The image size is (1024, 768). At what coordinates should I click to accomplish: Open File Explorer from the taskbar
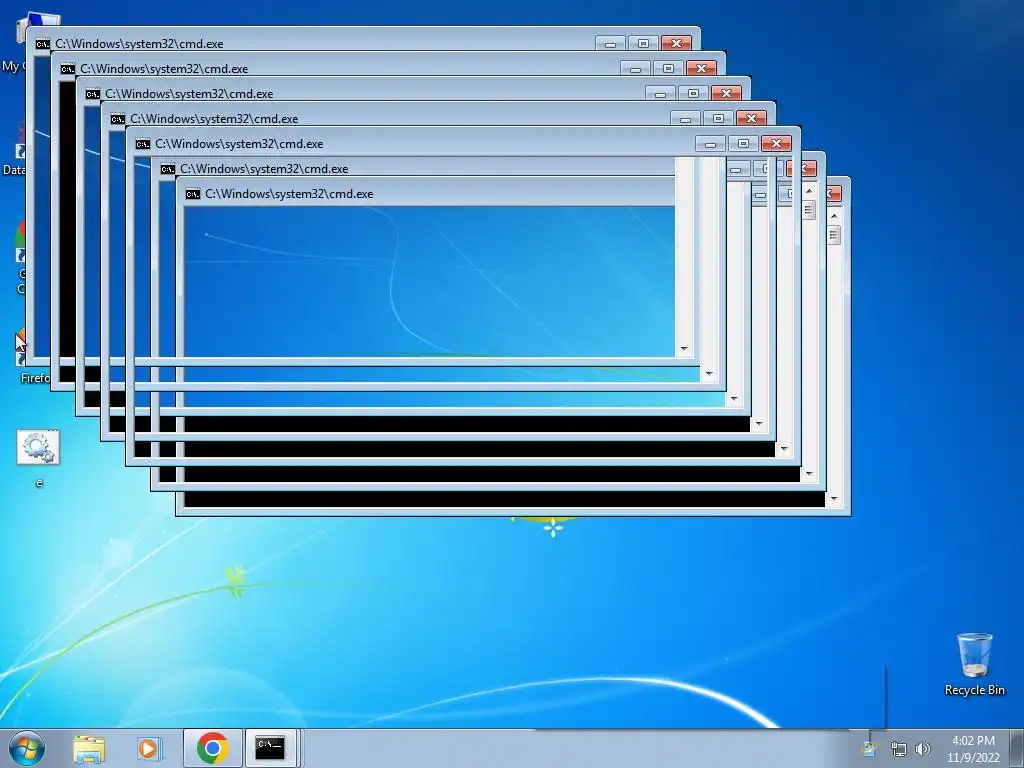(89, 748)
